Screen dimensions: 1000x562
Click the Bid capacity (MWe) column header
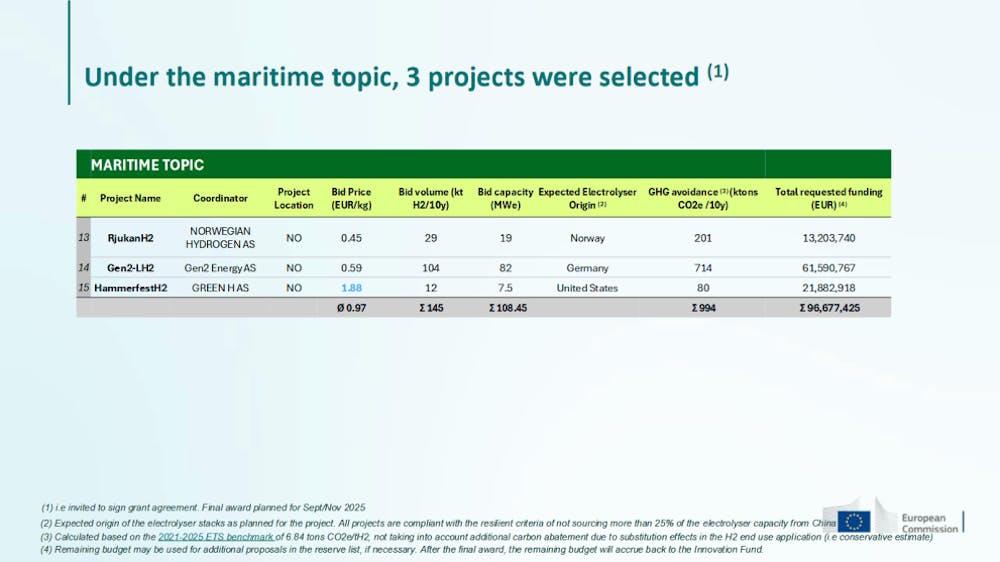[x=505, y=198]
